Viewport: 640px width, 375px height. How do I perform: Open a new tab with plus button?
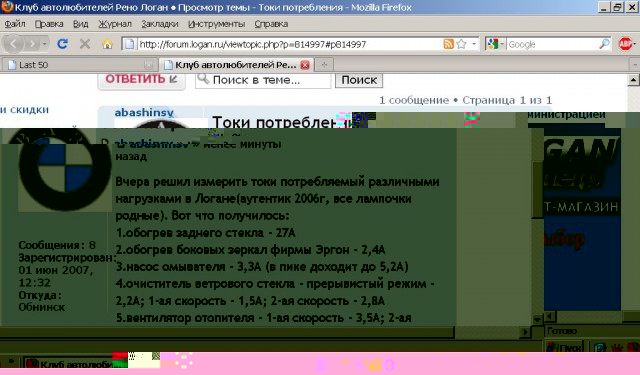pos(324,64)
